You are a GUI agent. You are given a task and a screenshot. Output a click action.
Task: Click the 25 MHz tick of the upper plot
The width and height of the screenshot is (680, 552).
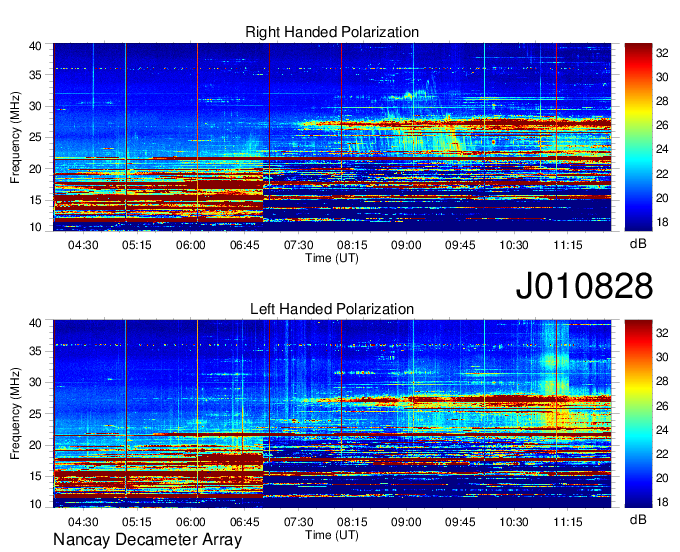click(x=35, y=137)
